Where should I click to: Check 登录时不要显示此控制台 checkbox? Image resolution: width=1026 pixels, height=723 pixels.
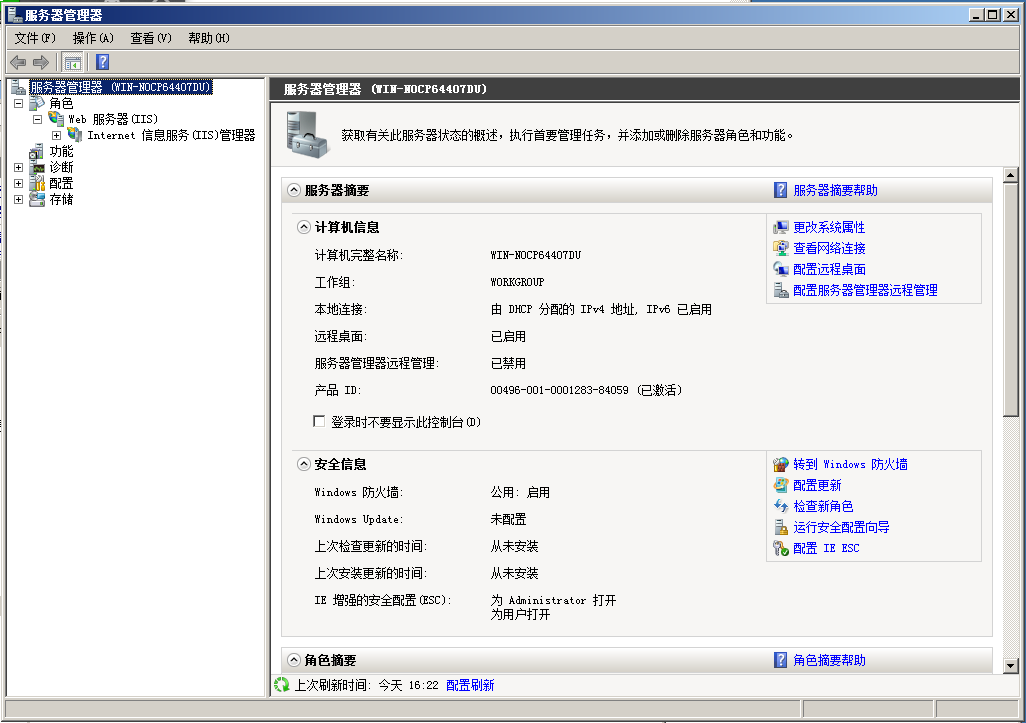click(319, 421)
